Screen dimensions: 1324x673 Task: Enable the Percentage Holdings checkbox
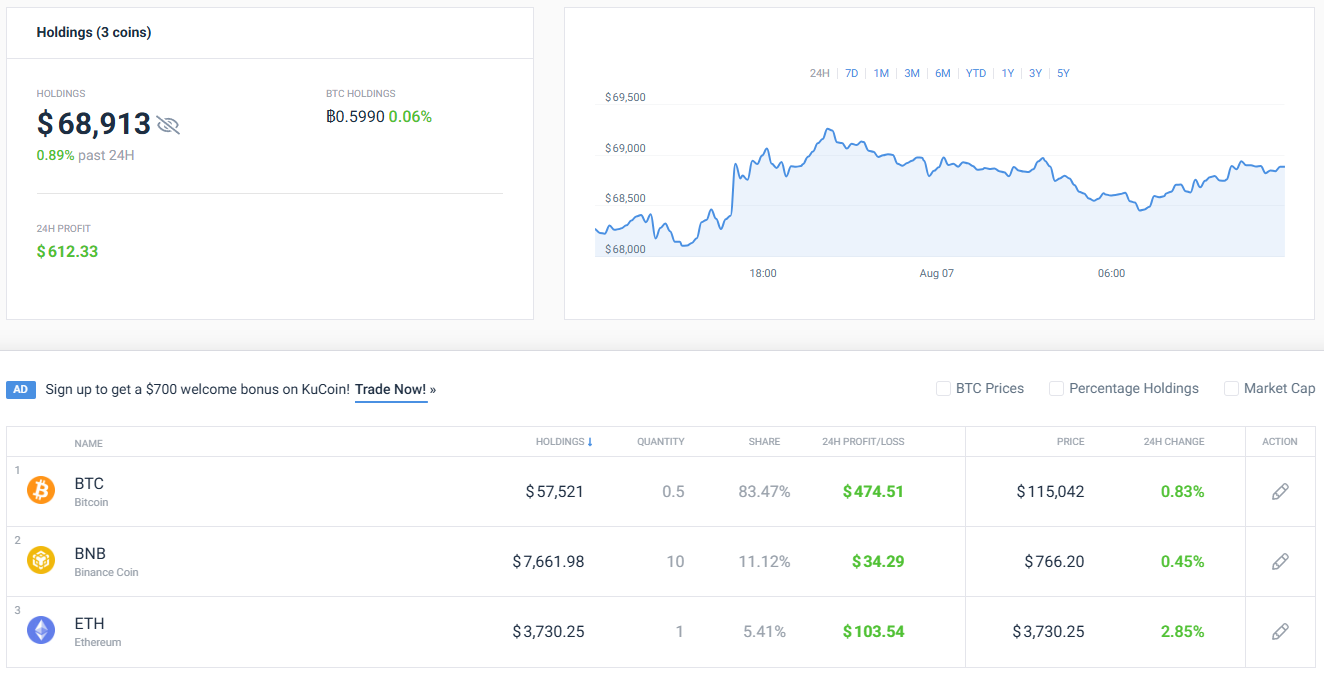[1056, 388]
